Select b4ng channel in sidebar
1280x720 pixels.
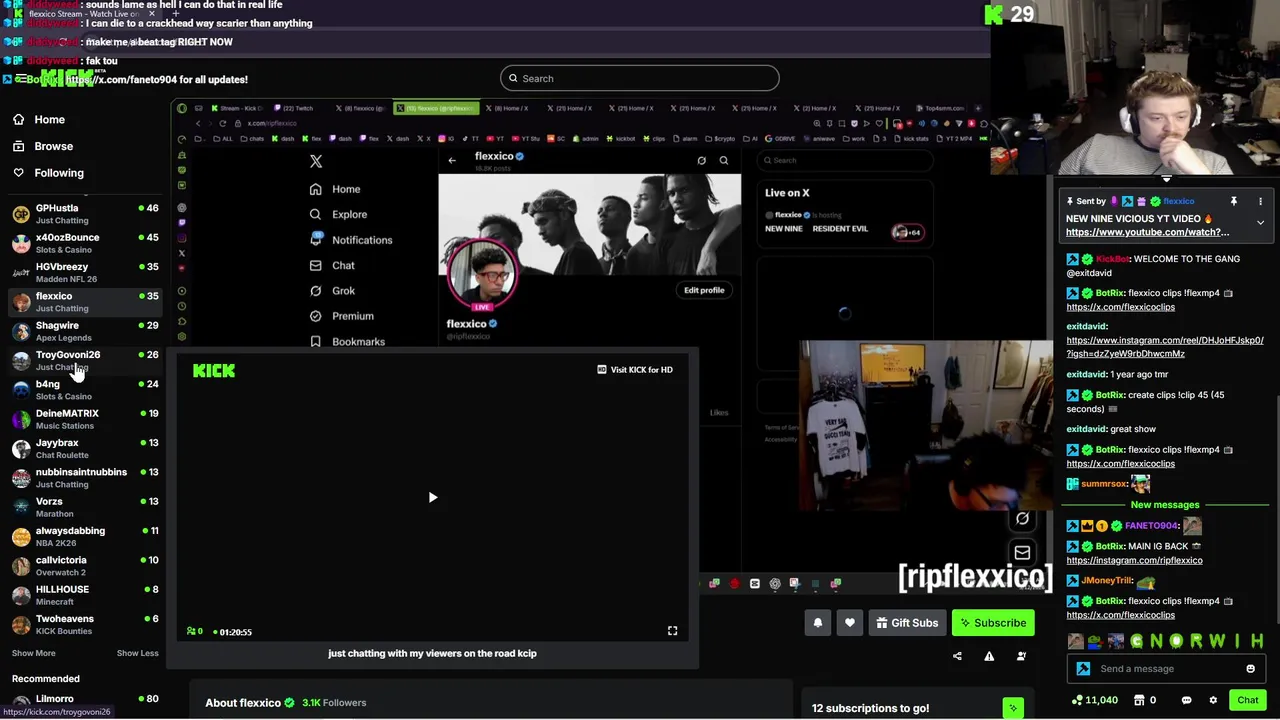coord(85,390)
